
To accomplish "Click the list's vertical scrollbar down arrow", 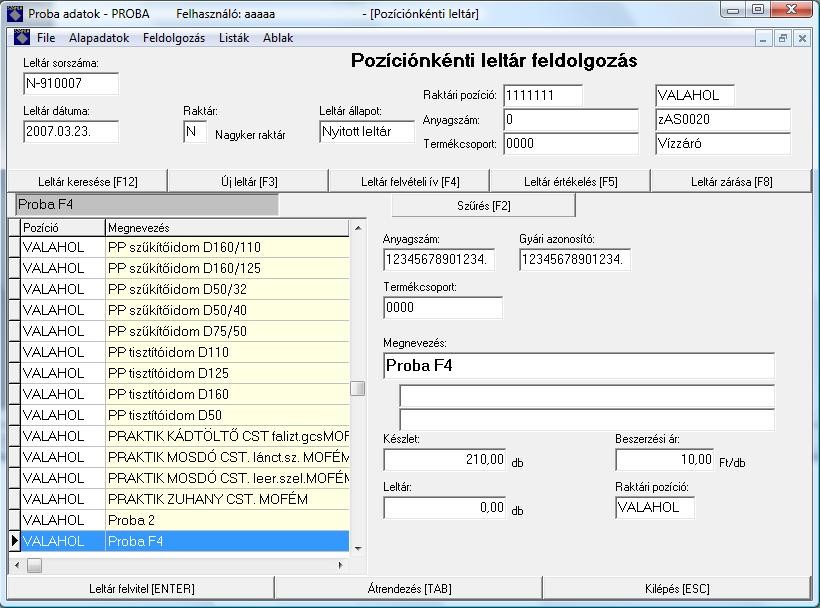I will click(x=357, y=549).
